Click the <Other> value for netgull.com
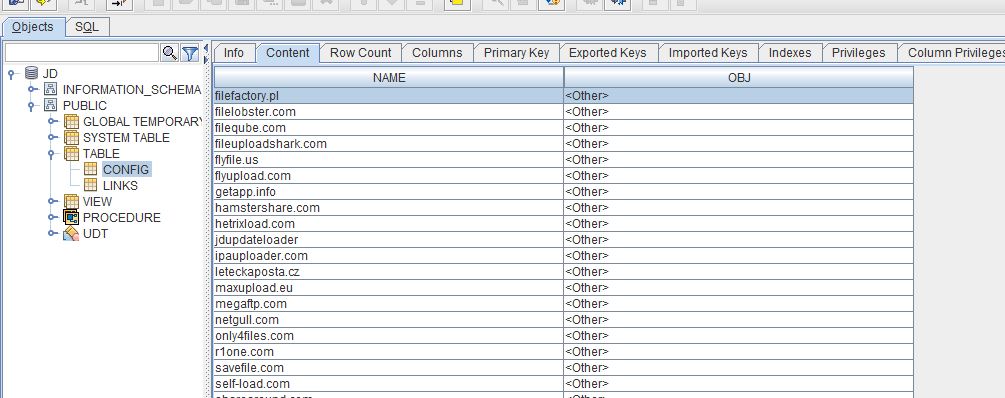This screenshot has width=1005, height=398. pyautogui.click(x=739, y=320)
